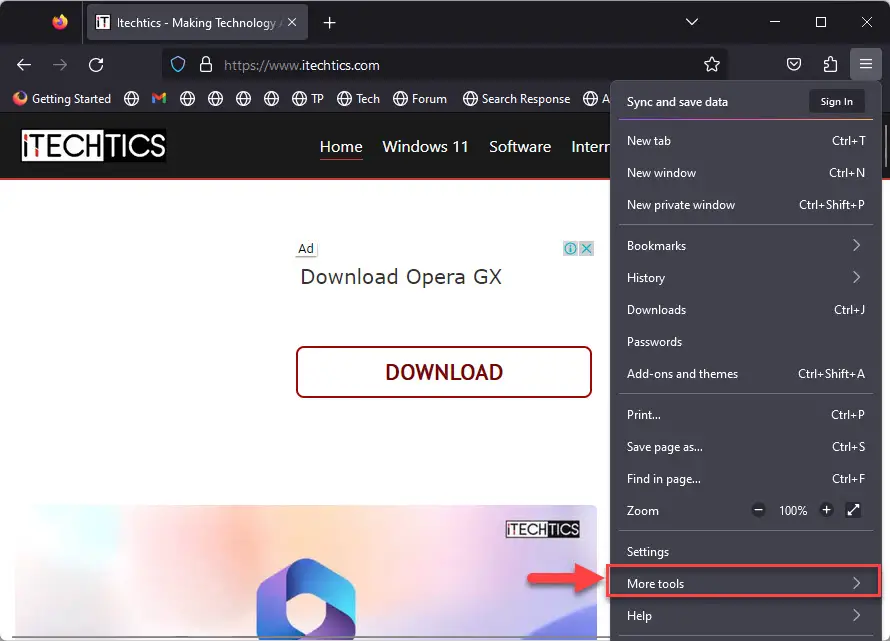List all tabs dropdown arrow
This screenshot has height=641, width=890.
click(691, 22)
